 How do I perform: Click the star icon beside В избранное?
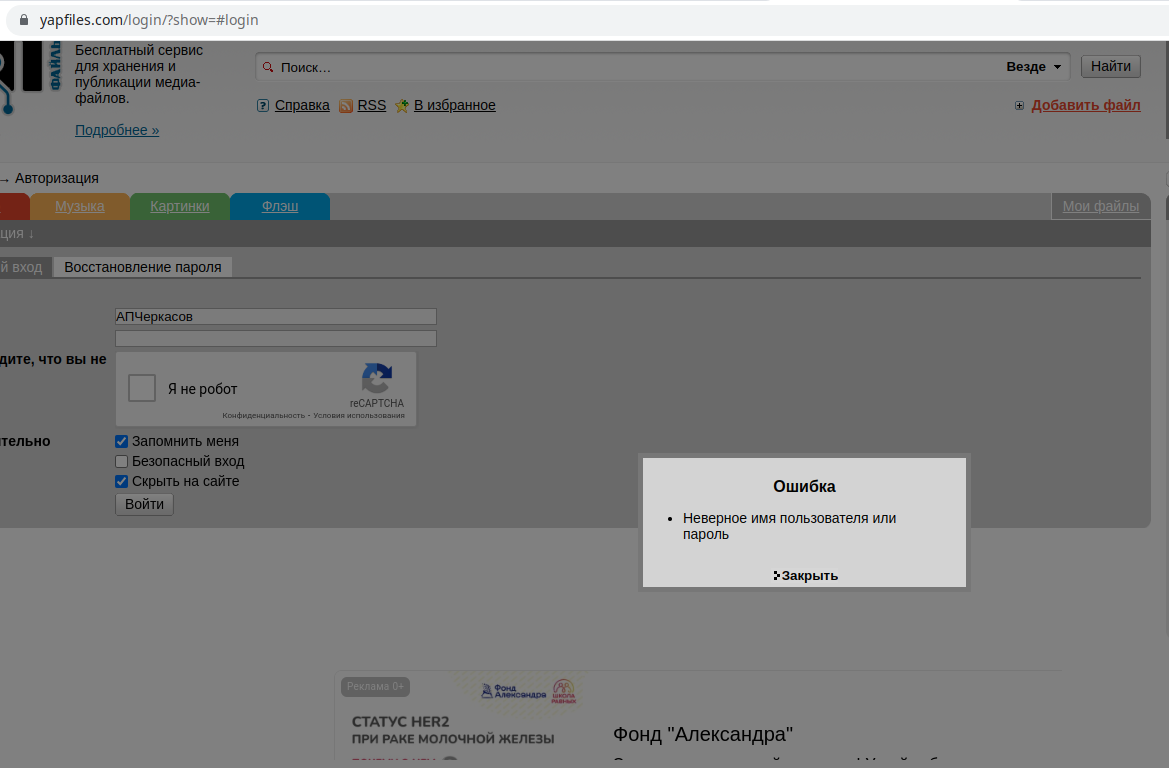coord(402,106)
